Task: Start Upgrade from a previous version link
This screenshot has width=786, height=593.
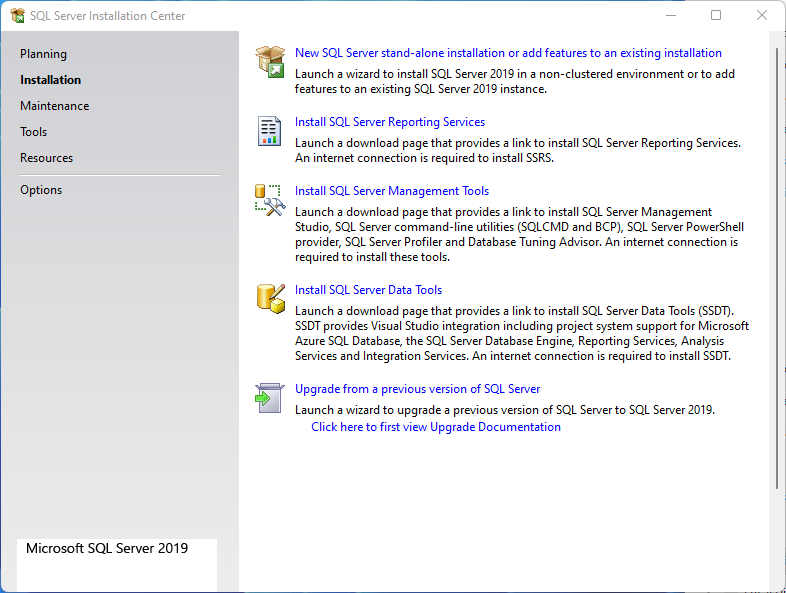Action: tap(418, 389)
